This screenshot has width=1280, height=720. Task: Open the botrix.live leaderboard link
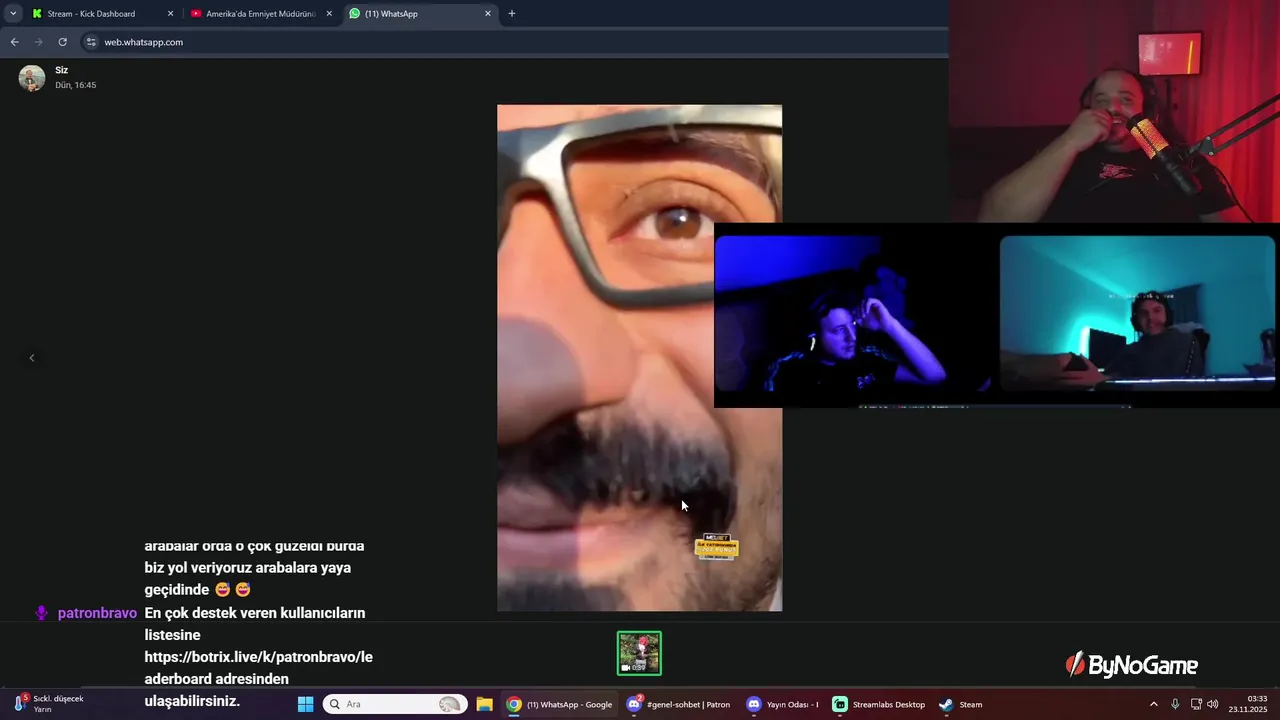258,668
